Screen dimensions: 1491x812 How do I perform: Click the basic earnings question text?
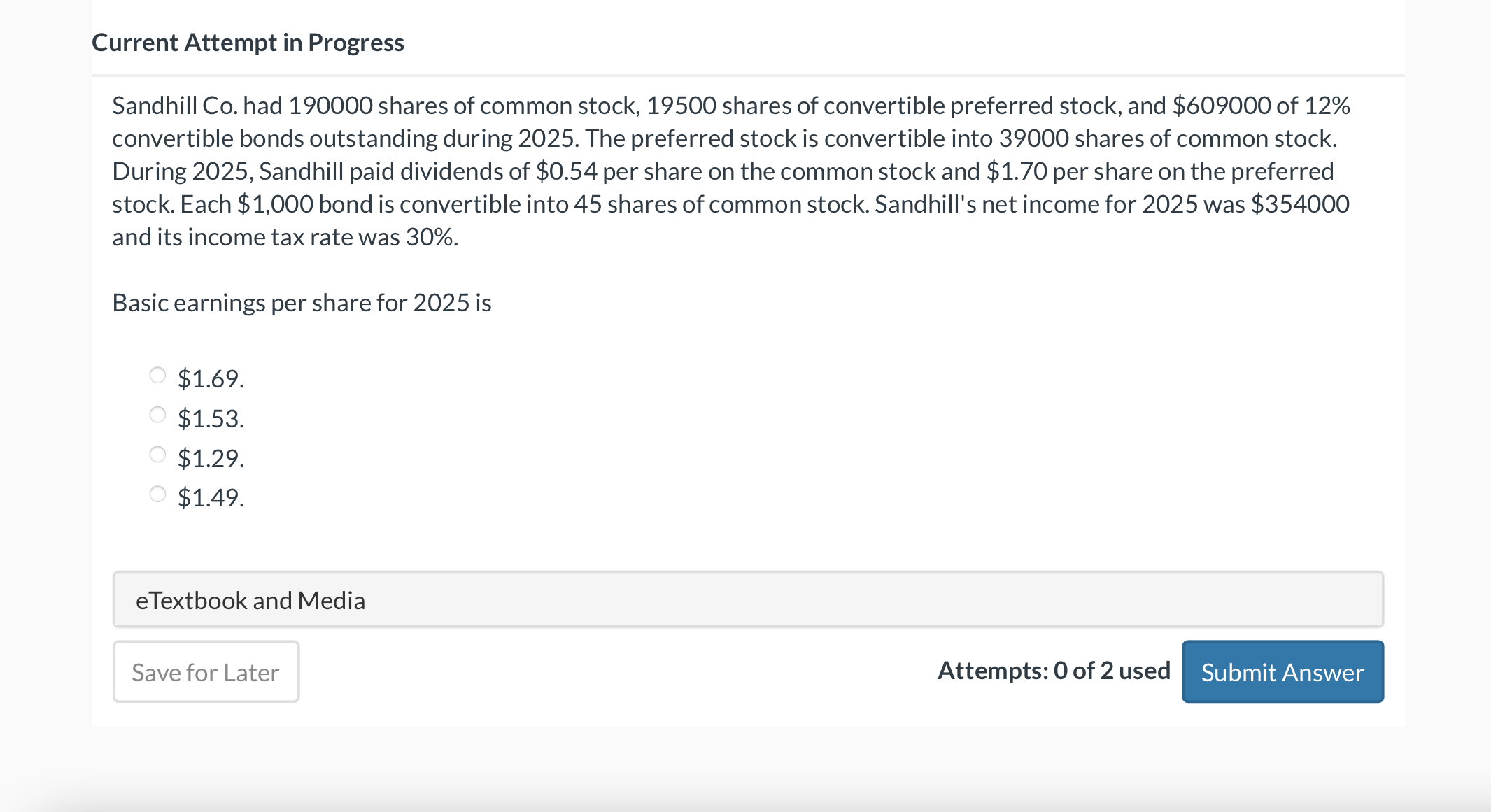click(302, 302)
